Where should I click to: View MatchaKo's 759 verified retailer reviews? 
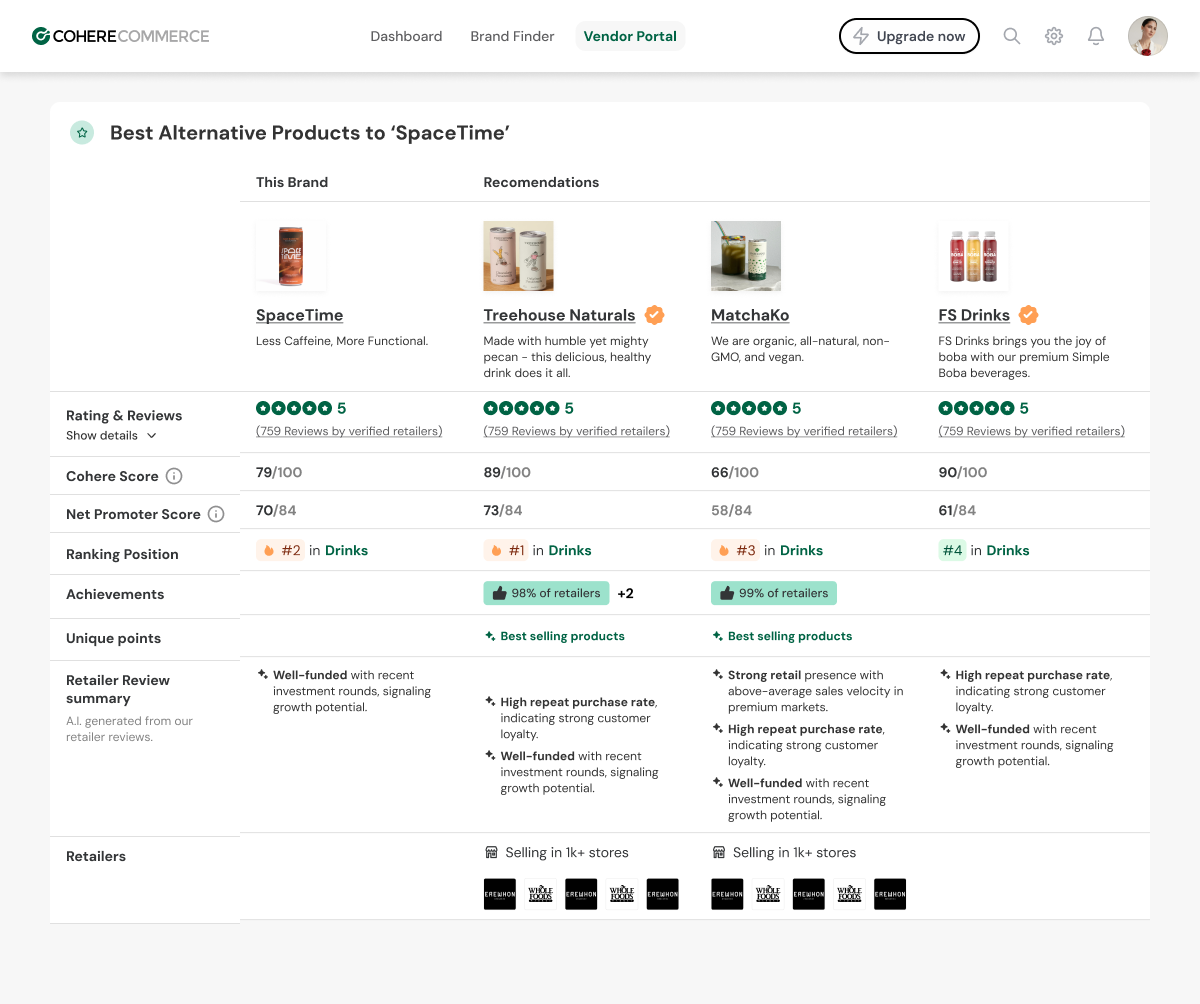(804, 431)
